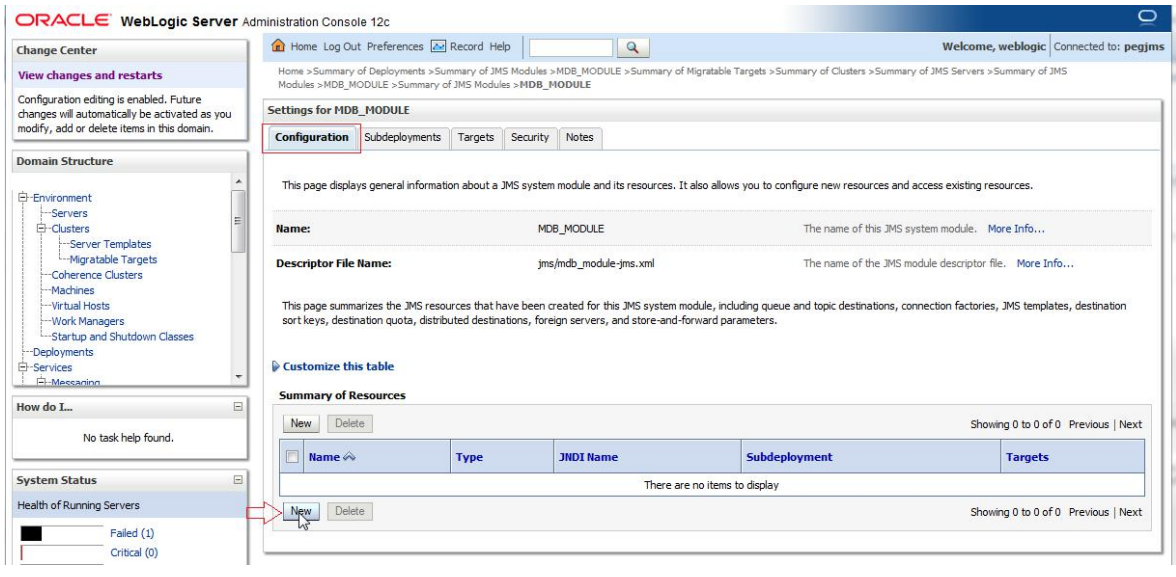Click New button below resources table

[x=301, y=512]
